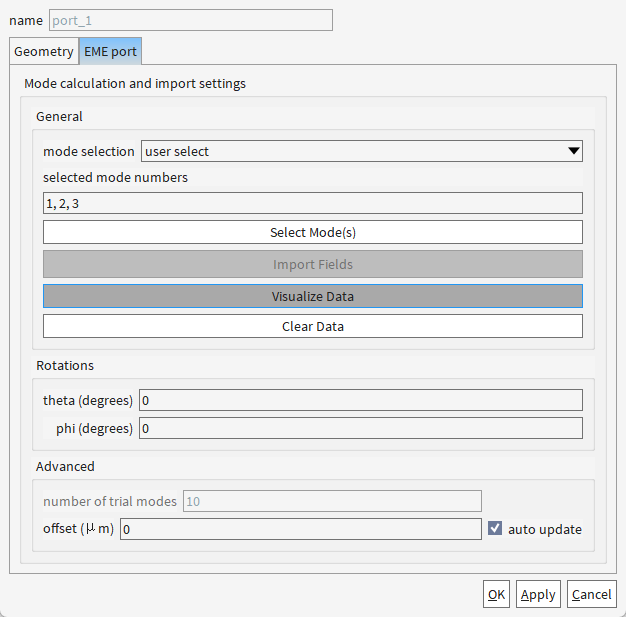
Task: Click the Import Fields button
Action: click(x=313, y=264)
